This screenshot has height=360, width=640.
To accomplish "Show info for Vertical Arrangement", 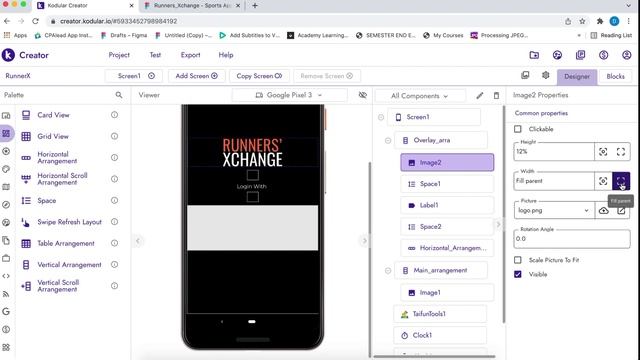I will [x=114, y=264].
